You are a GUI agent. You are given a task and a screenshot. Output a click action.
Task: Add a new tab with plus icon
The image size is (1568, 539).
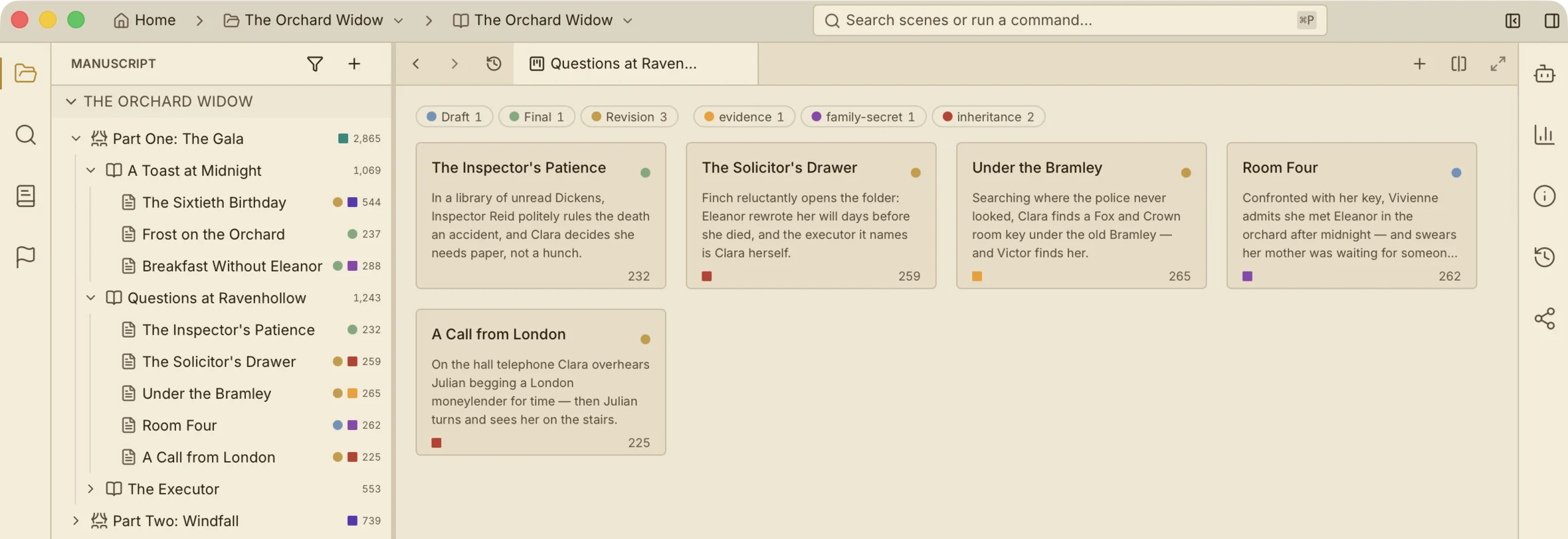(x=1419, y=64)
